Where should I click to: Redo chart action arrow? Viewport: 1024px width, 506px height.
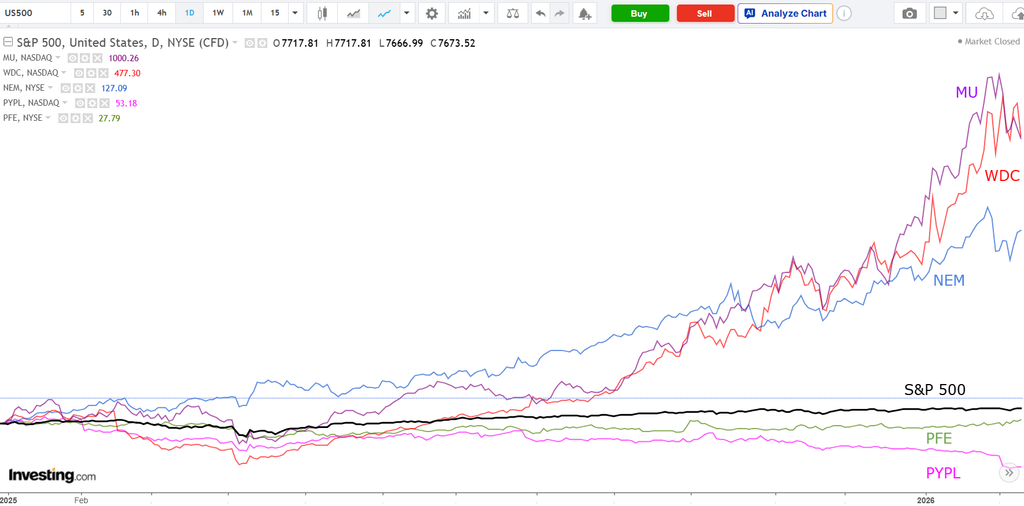click(559, 13)
